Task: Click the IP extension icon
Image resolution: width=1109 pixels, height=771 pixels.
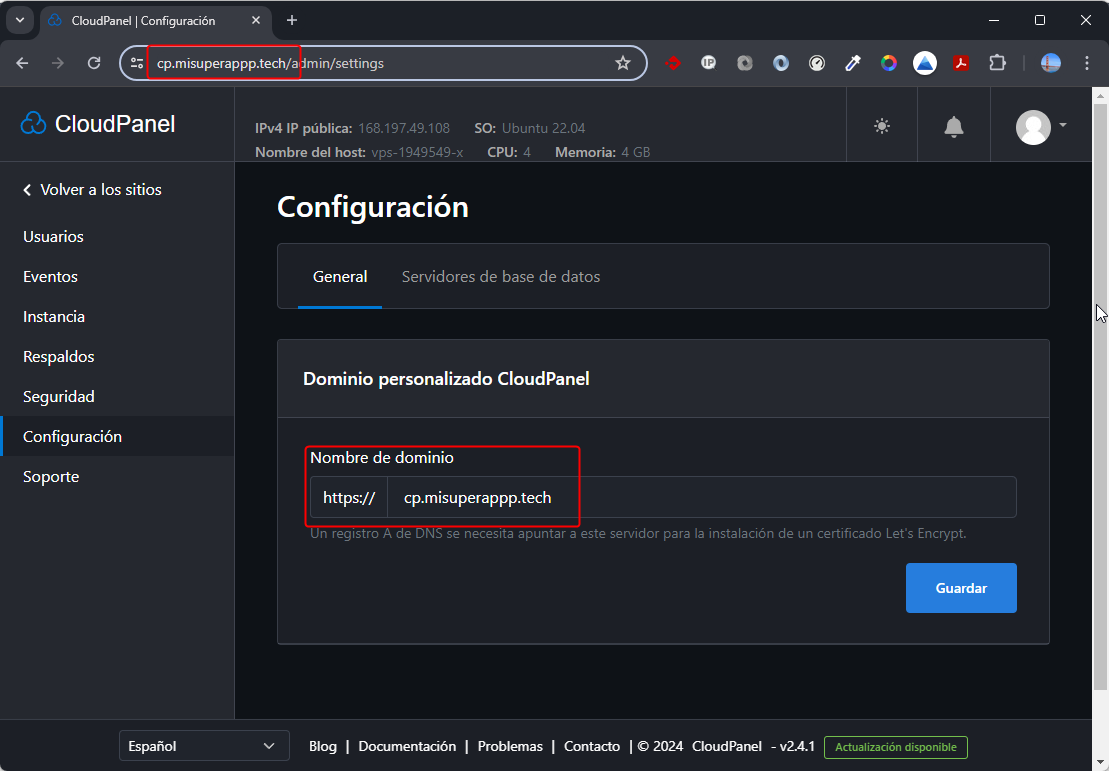Action: click(x=709, y=63)
